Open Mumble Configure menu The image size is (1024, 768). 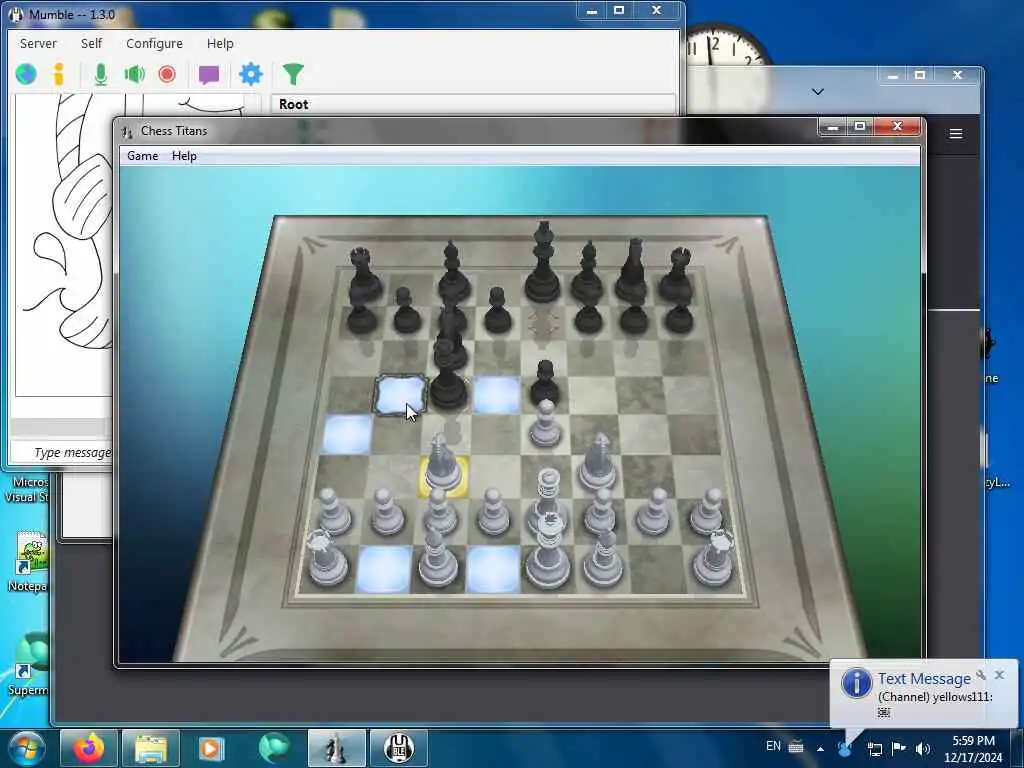(x=154, y=43)
